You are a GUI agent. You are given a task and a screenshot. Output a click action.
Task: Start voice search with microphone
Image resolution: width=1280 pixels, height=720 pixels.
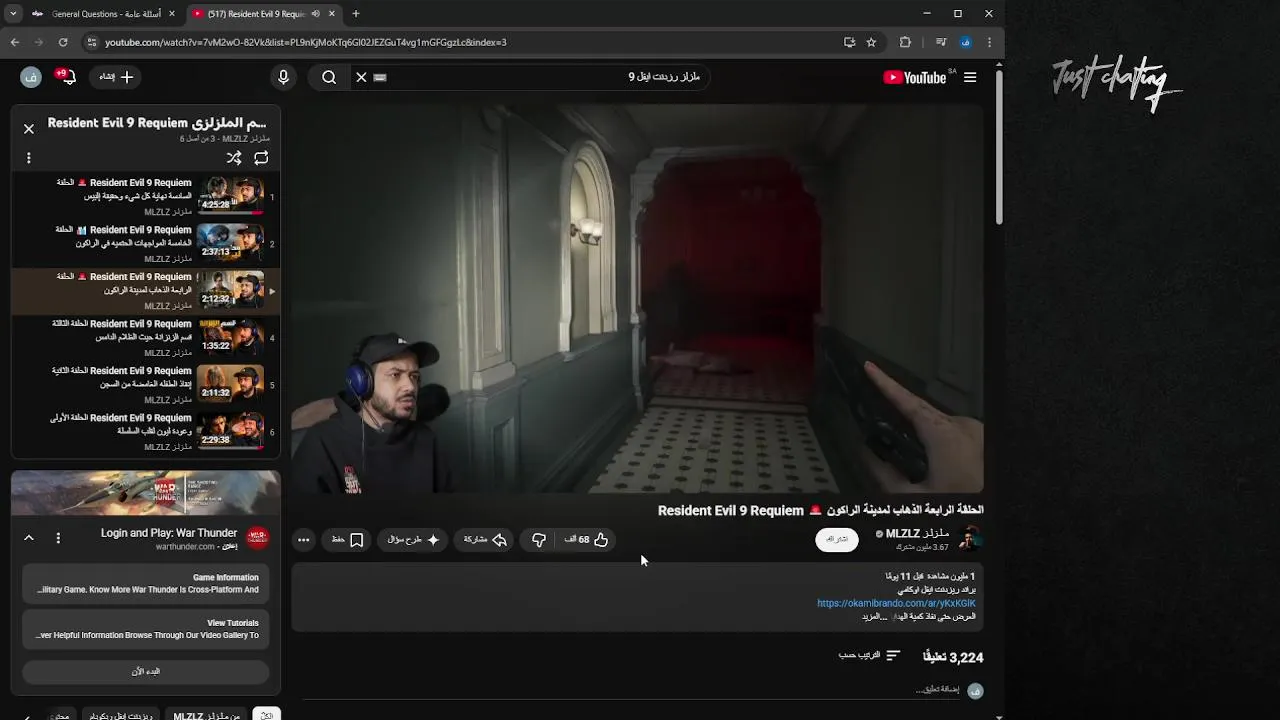(x=283, y=77)
